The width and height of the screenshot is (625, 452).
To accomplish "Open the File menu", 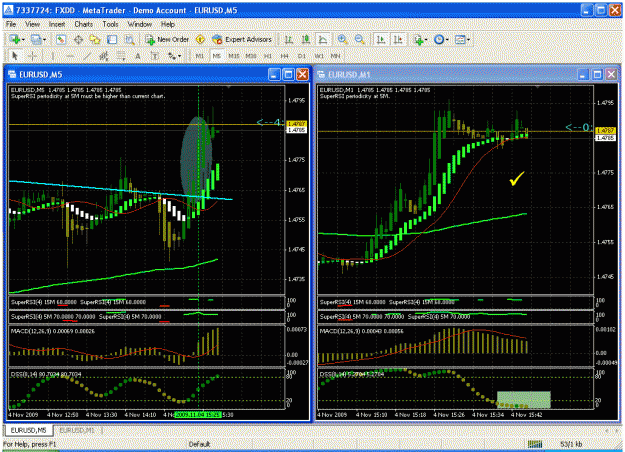I will click(11, 24).
